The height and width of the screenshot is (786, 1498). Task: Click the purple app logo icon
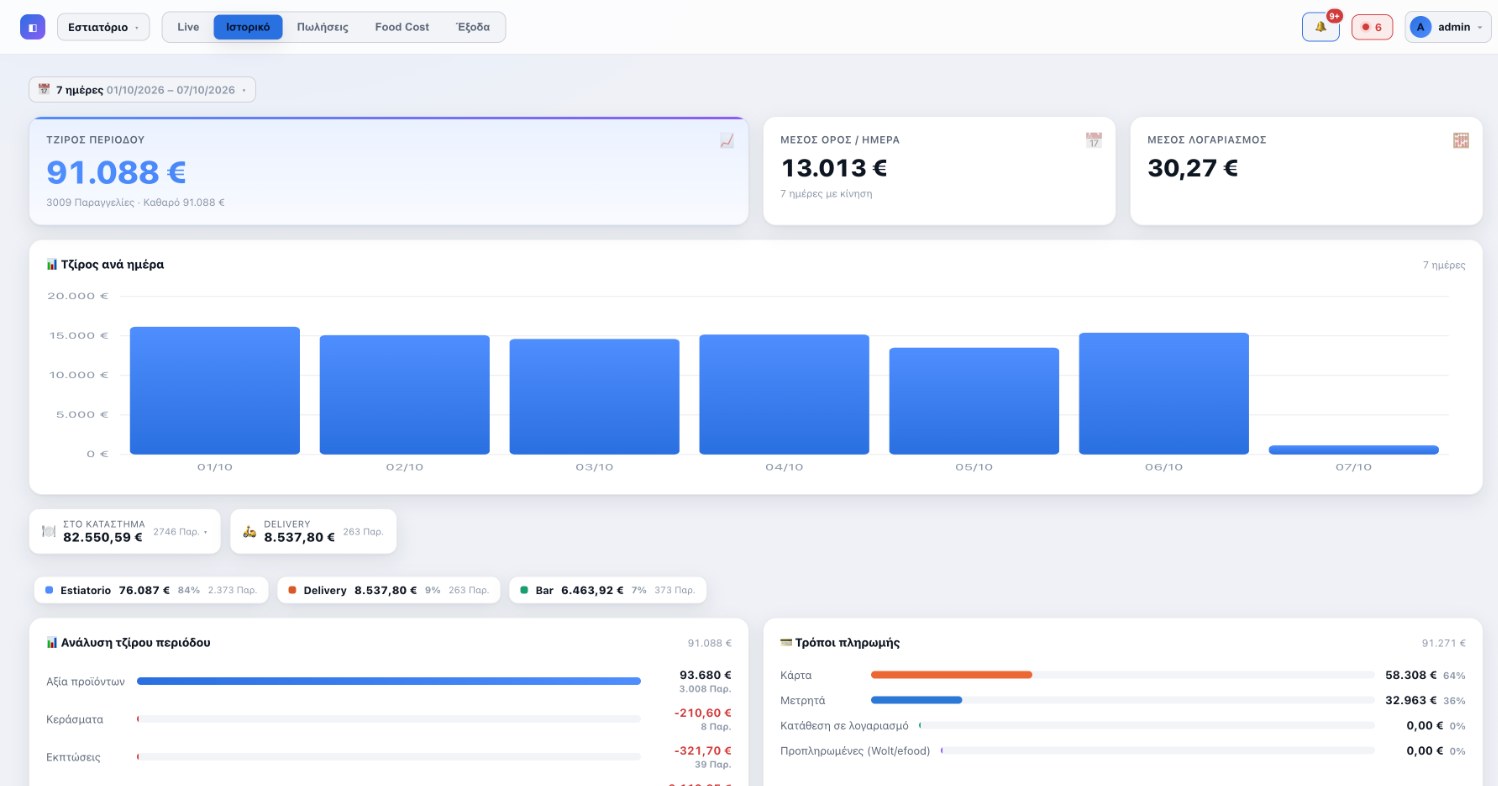click(32, 27)
